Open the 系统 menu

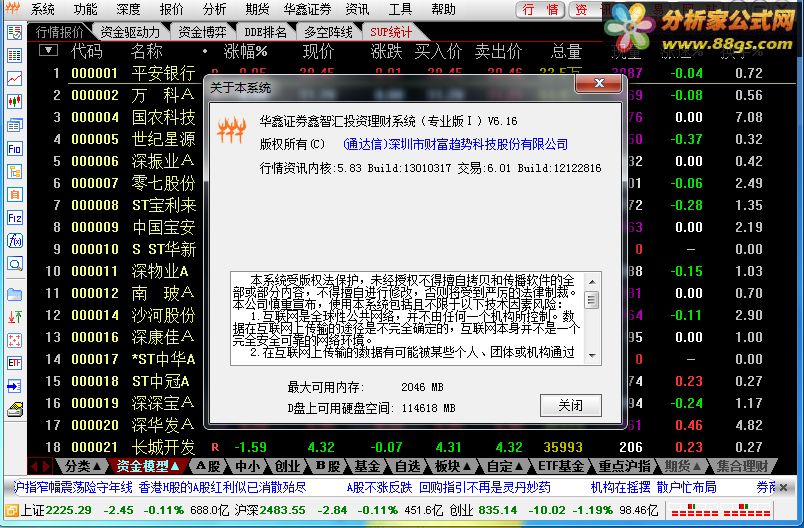click(43, 9)
